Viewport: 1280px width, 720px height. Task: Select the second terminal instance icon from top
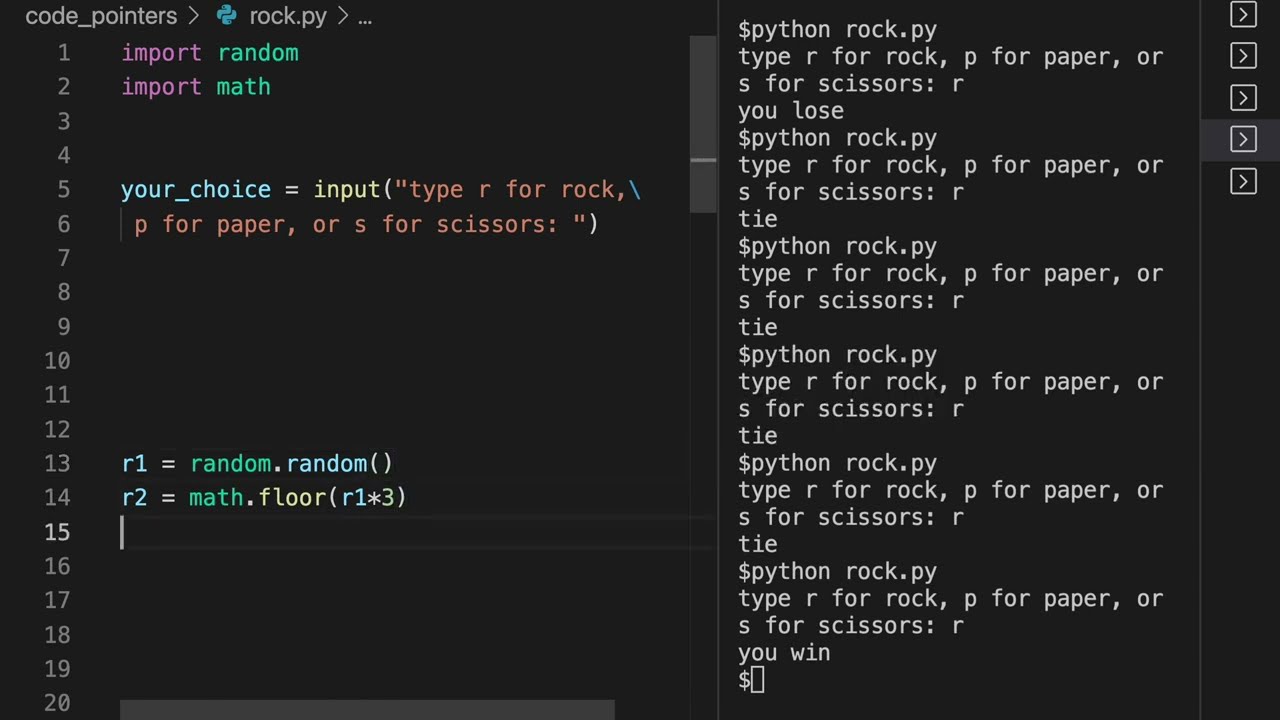(x=1243, y=56)
